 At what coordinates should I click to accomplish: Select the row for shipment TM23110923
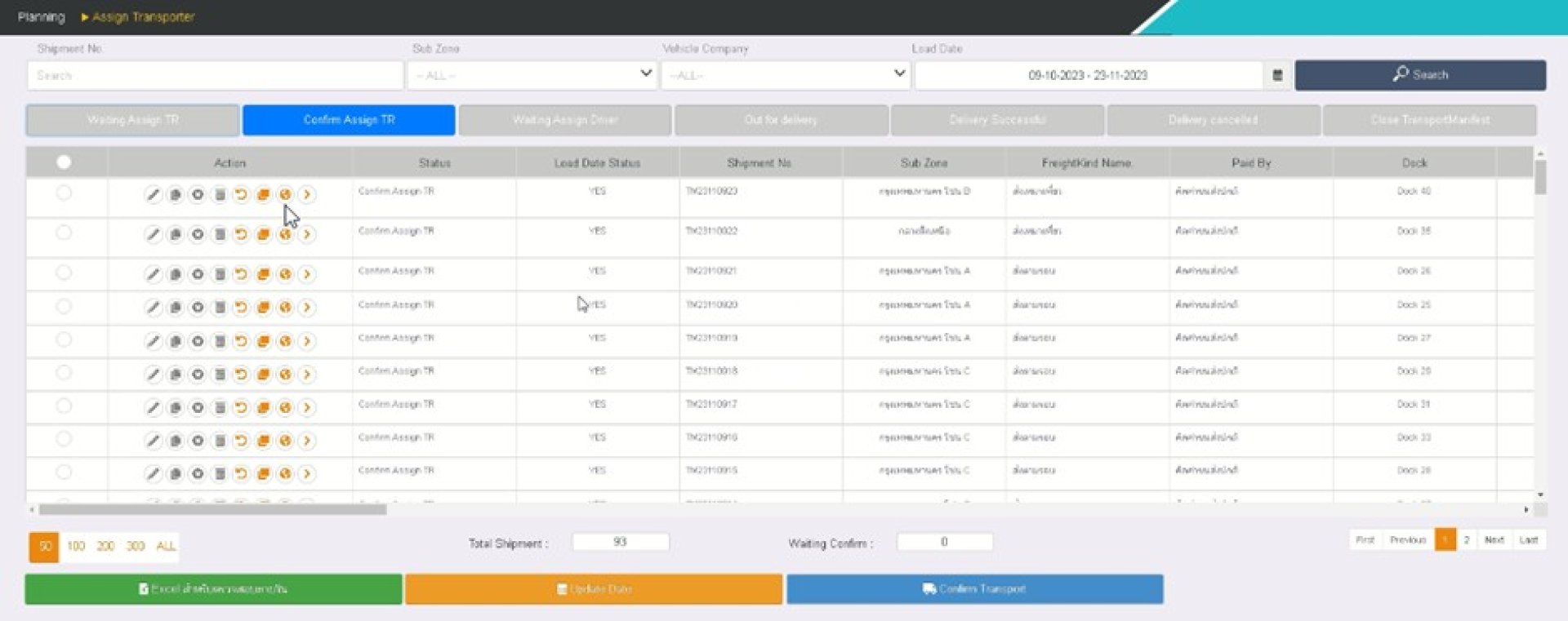tap(64, 193)
